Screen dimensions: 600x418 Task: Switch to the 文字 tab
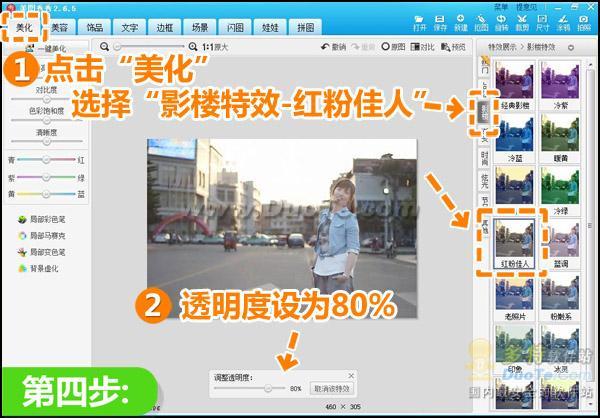pyautogui.click(x=130, y=28)
